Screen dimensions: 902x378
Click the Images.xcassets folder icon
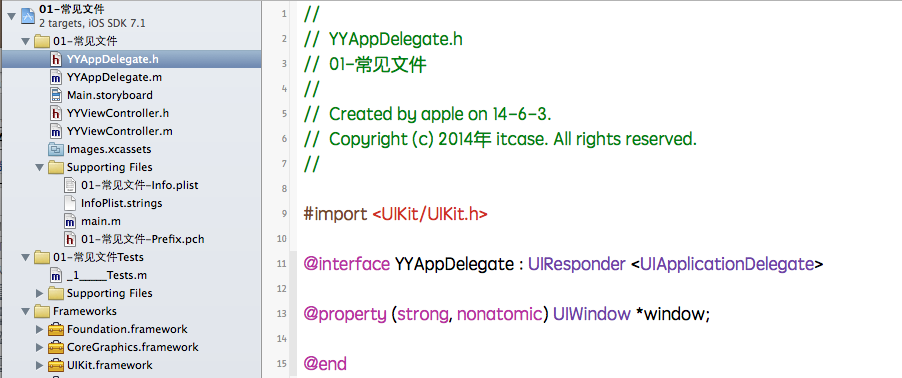(56, 149)
